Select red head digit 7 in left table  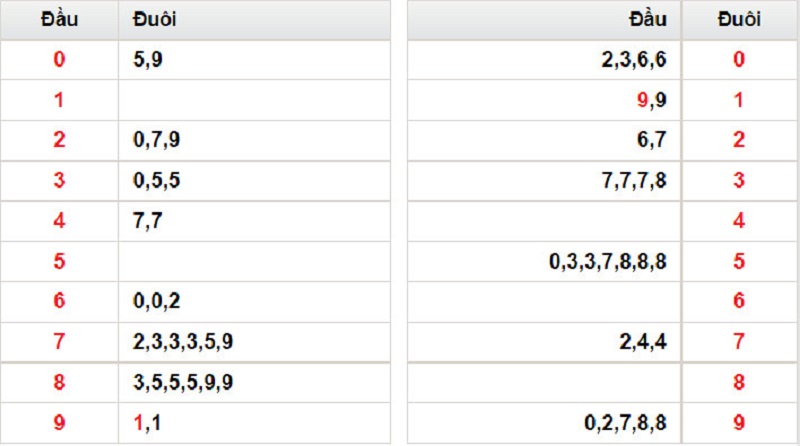pos(58,342)
